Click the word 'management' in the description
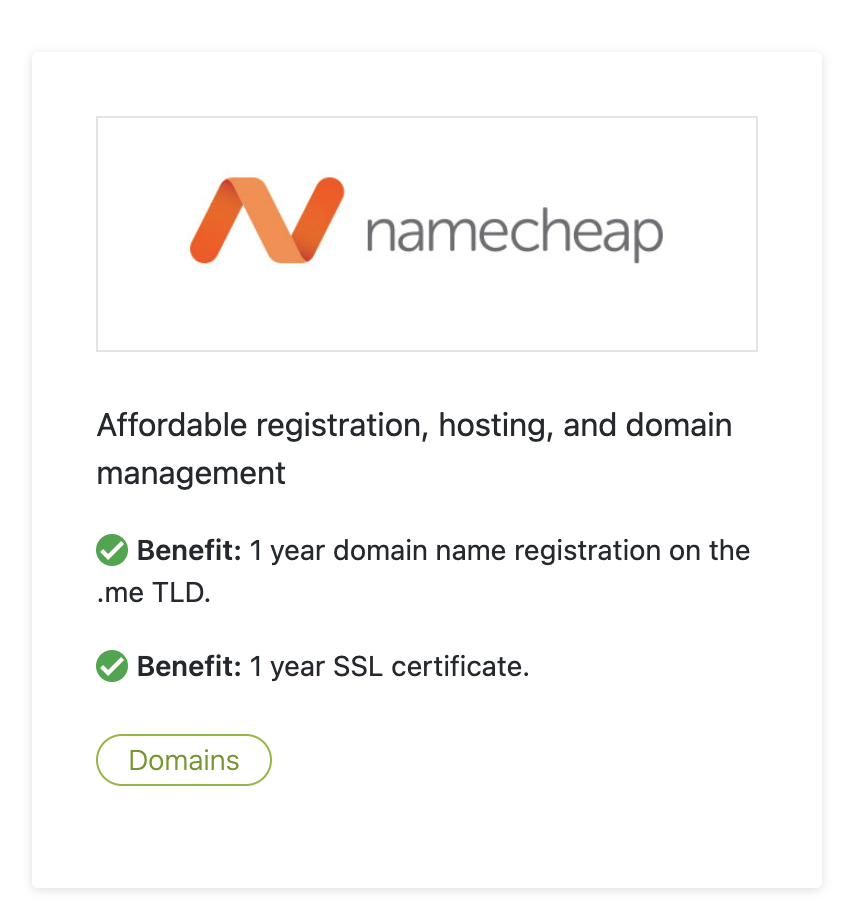Viewport: 852px width, 920px height. pos(191,474)
